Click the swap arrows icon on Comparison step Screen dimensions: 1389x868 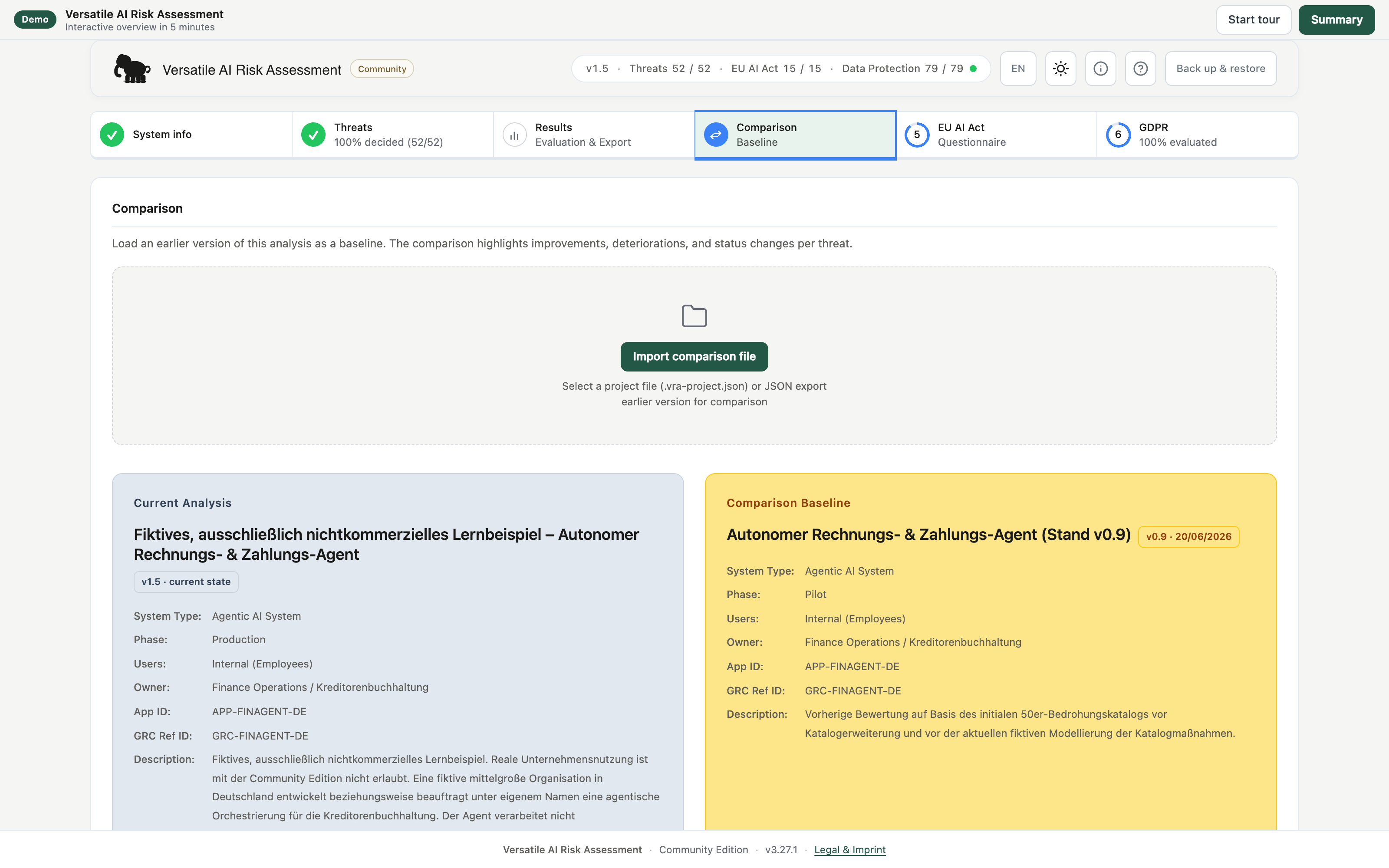(716, 135)
